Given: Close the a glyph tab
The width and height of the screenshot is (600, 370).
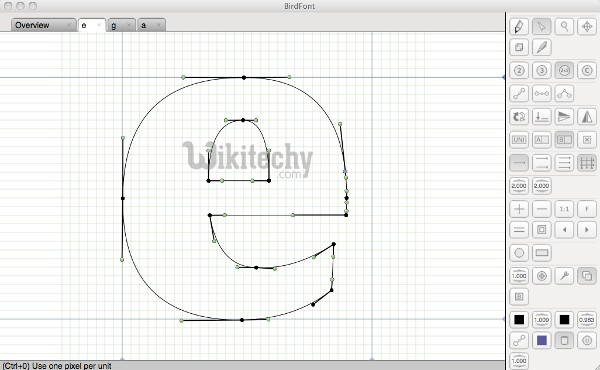Looking at the screenshot, I should pyautogui.click(x=158, y=25).
